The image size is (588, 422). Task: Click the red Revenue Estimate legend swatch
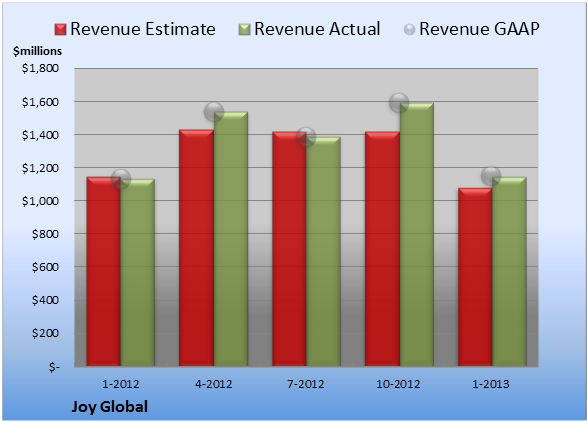point(60,30)
